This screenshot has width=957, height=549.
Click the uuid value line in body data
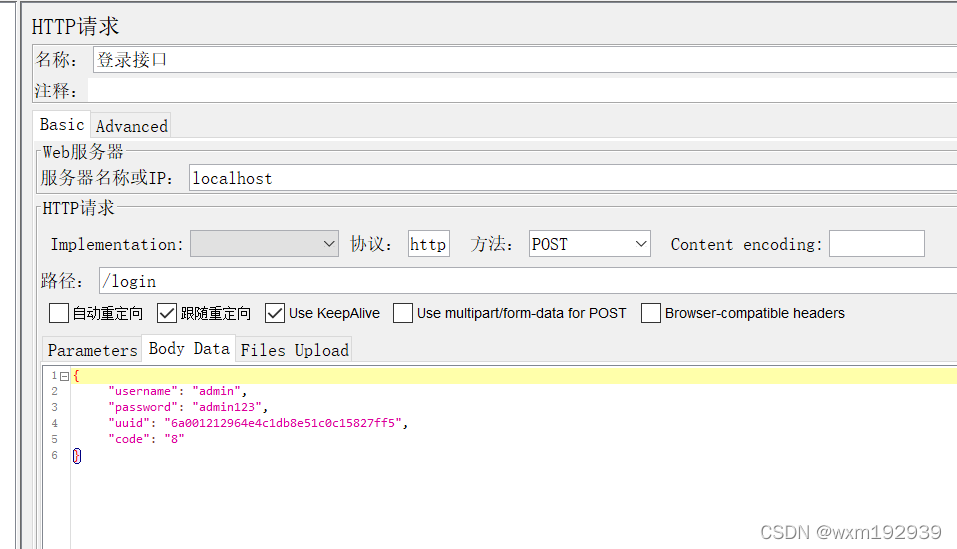(258, 423)
